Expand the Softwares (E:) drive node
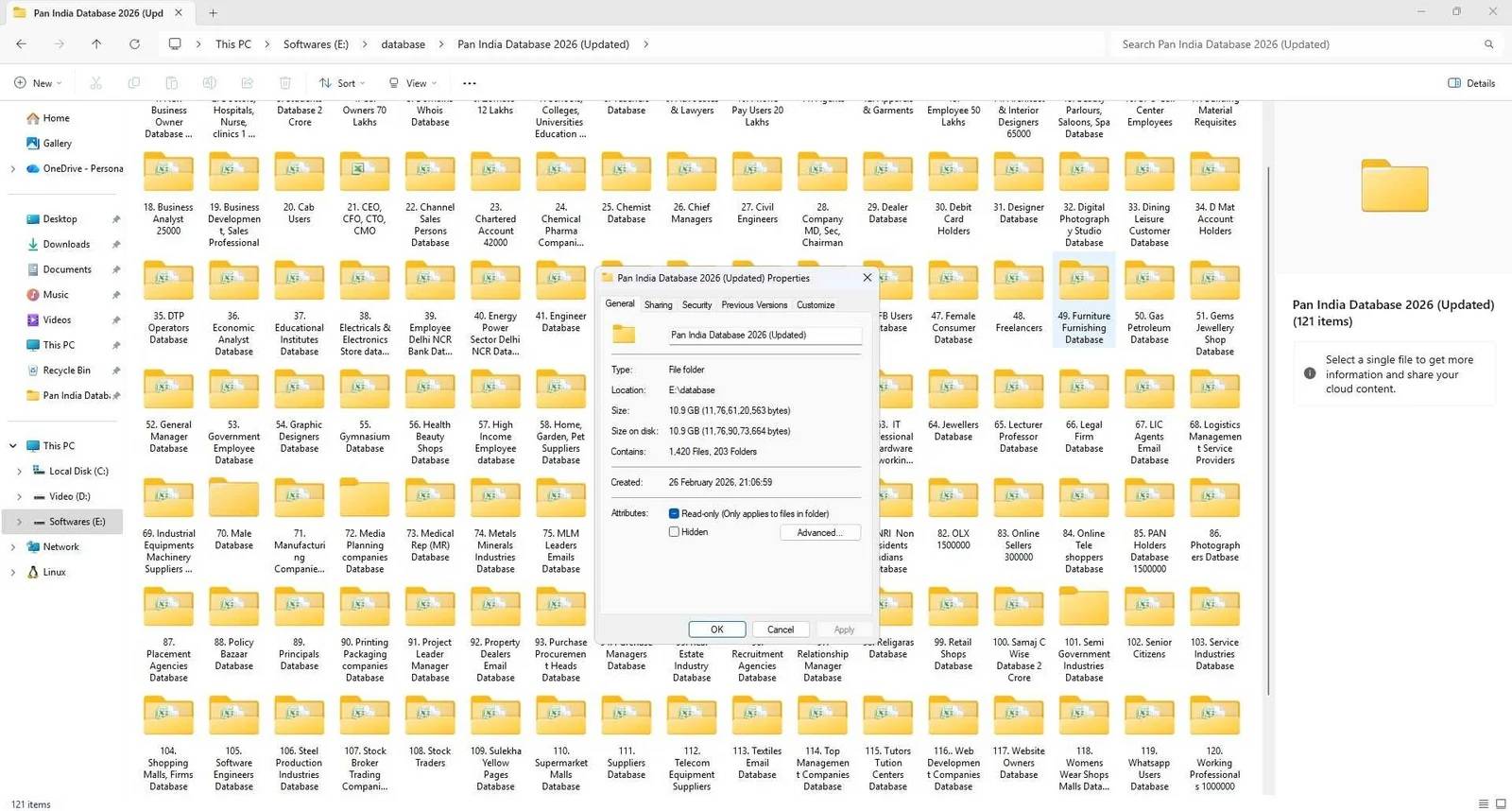 click(19, 522)
